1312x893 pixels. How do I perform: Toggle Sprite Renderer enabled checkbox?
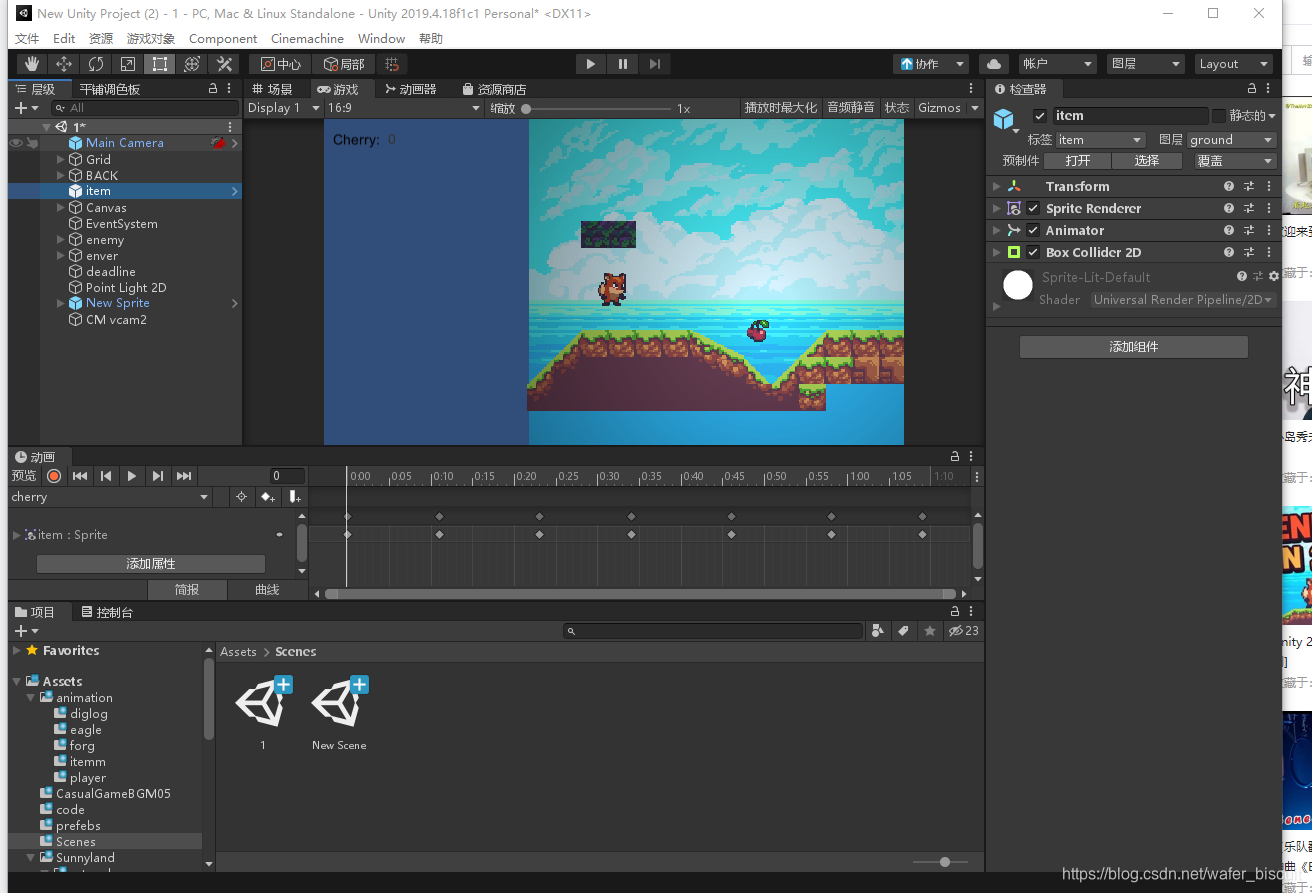coord(1033,209)
